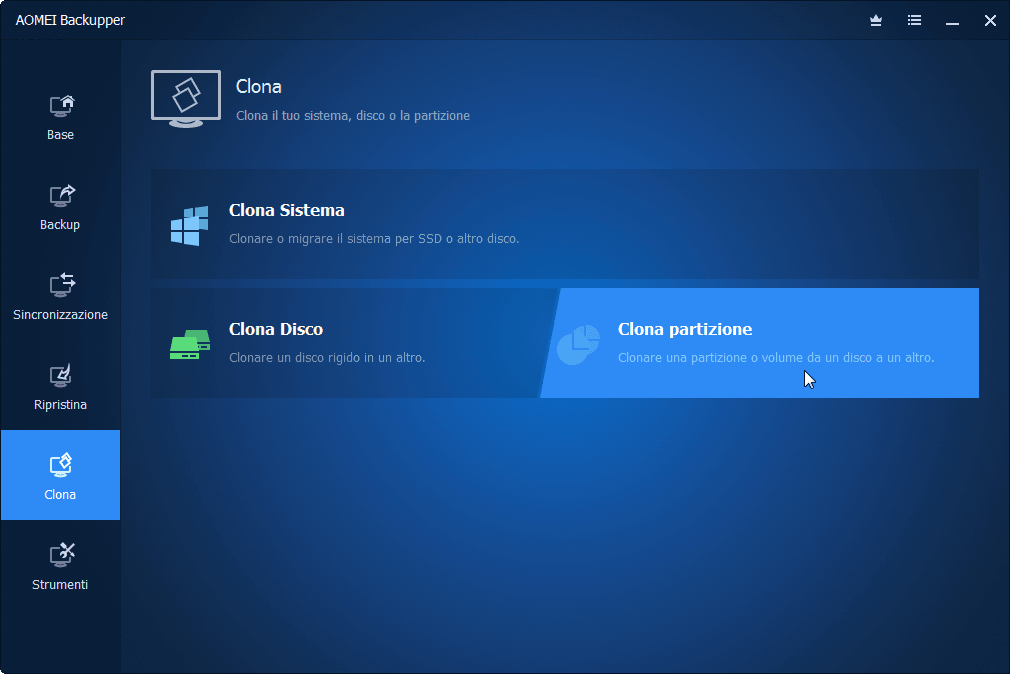Click text 'Clonare un disco rigido in un altro.'
Image resolution: width=1010 pixels, height=674 pixels.
[327, 358]
